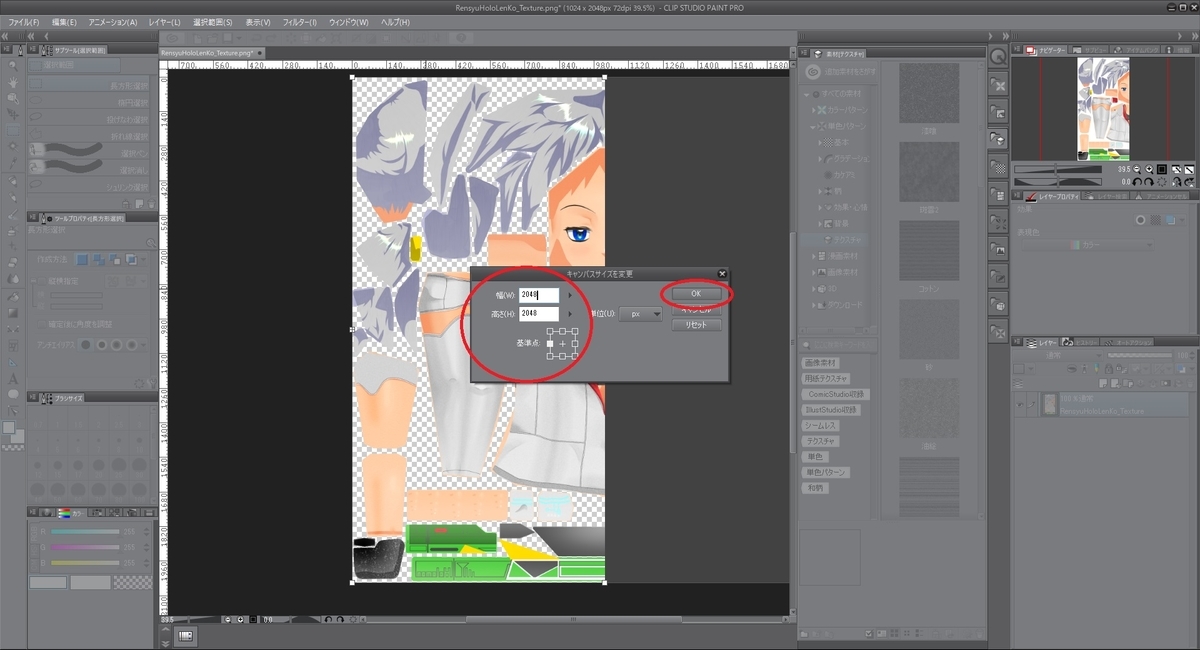Image resolution: width=1200 pixels, height=650 pixels.
Task: Open the 編集(E) menu
Action: click(x=66, y=22)
